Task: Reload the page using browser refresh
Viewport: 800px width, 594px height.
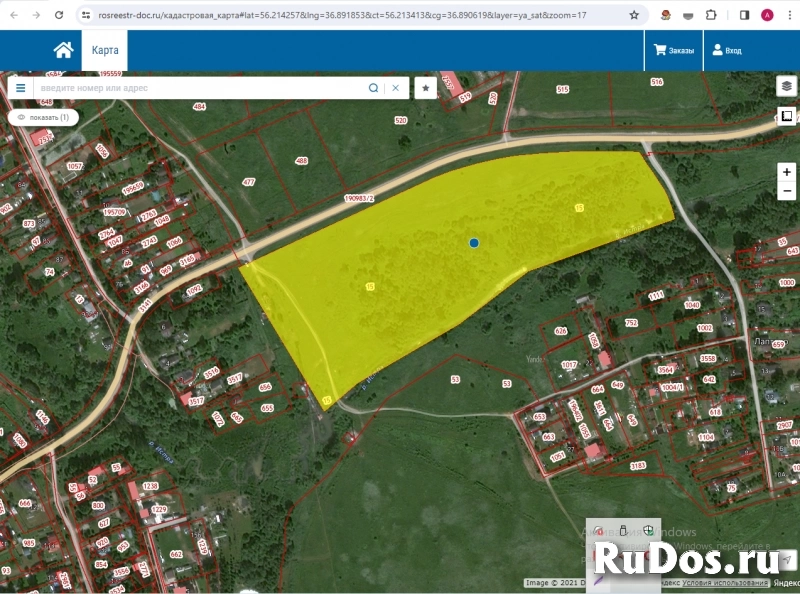Action: (59, 15)
